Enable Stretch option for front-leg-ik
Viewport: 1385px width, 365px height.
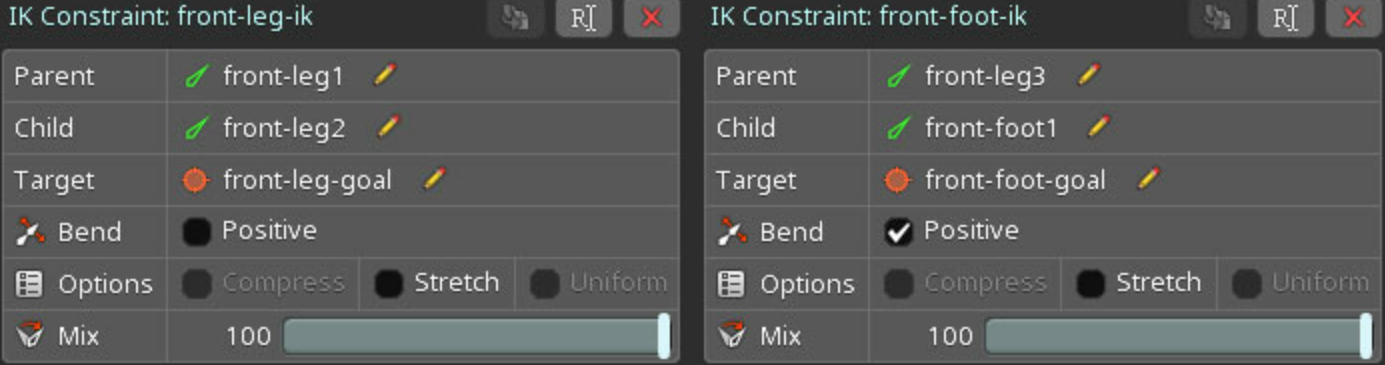[x=389, y=284]
